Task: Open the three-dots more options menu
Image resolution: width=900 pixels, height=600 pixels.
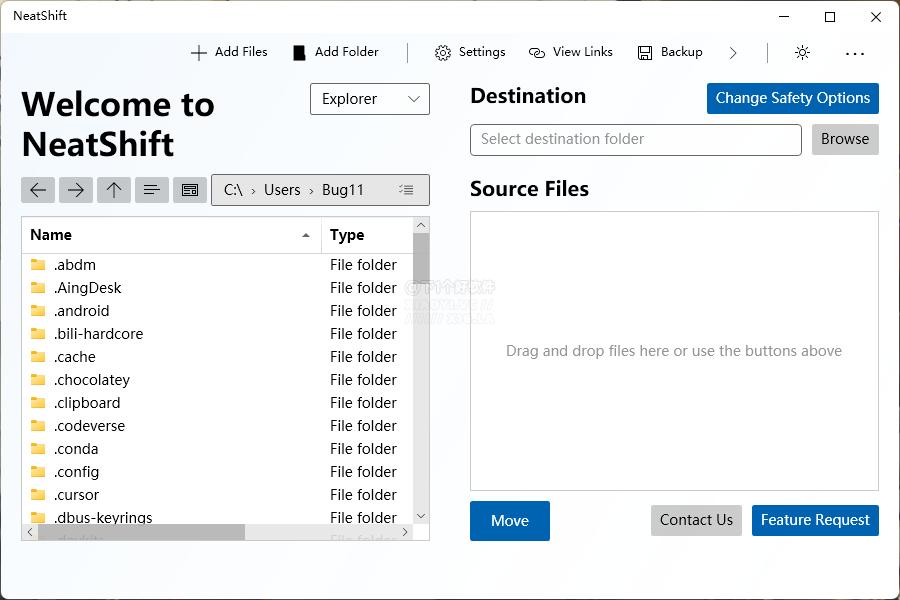Action: coord(854,53)
